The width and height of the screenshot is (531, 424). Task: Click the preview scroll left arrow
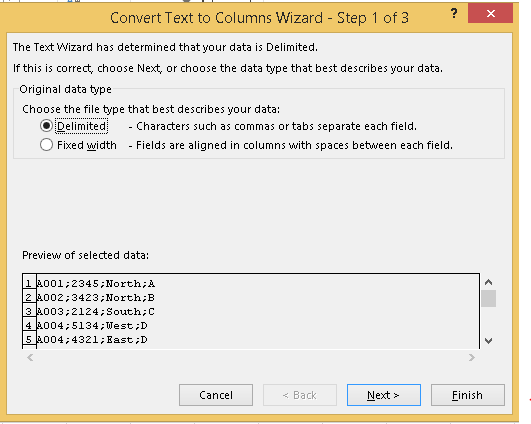point(30,357)
